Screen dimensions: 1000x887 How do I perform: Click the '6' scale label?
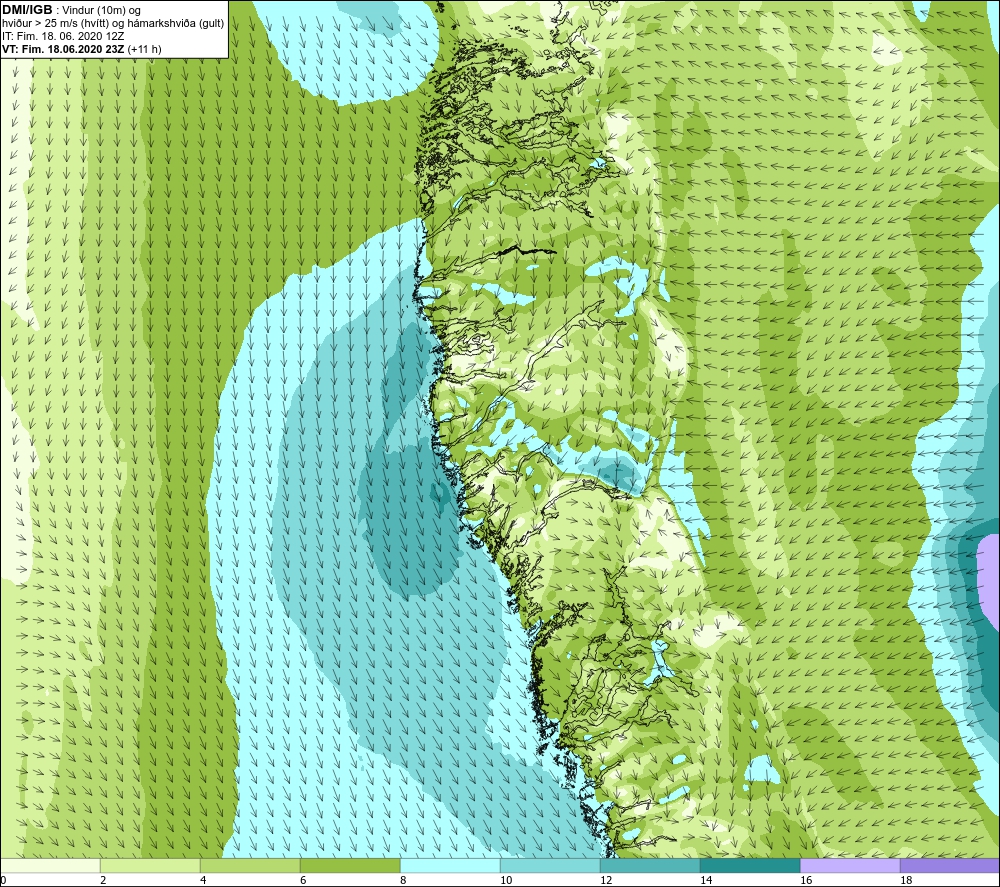click(x=303, y=881)
